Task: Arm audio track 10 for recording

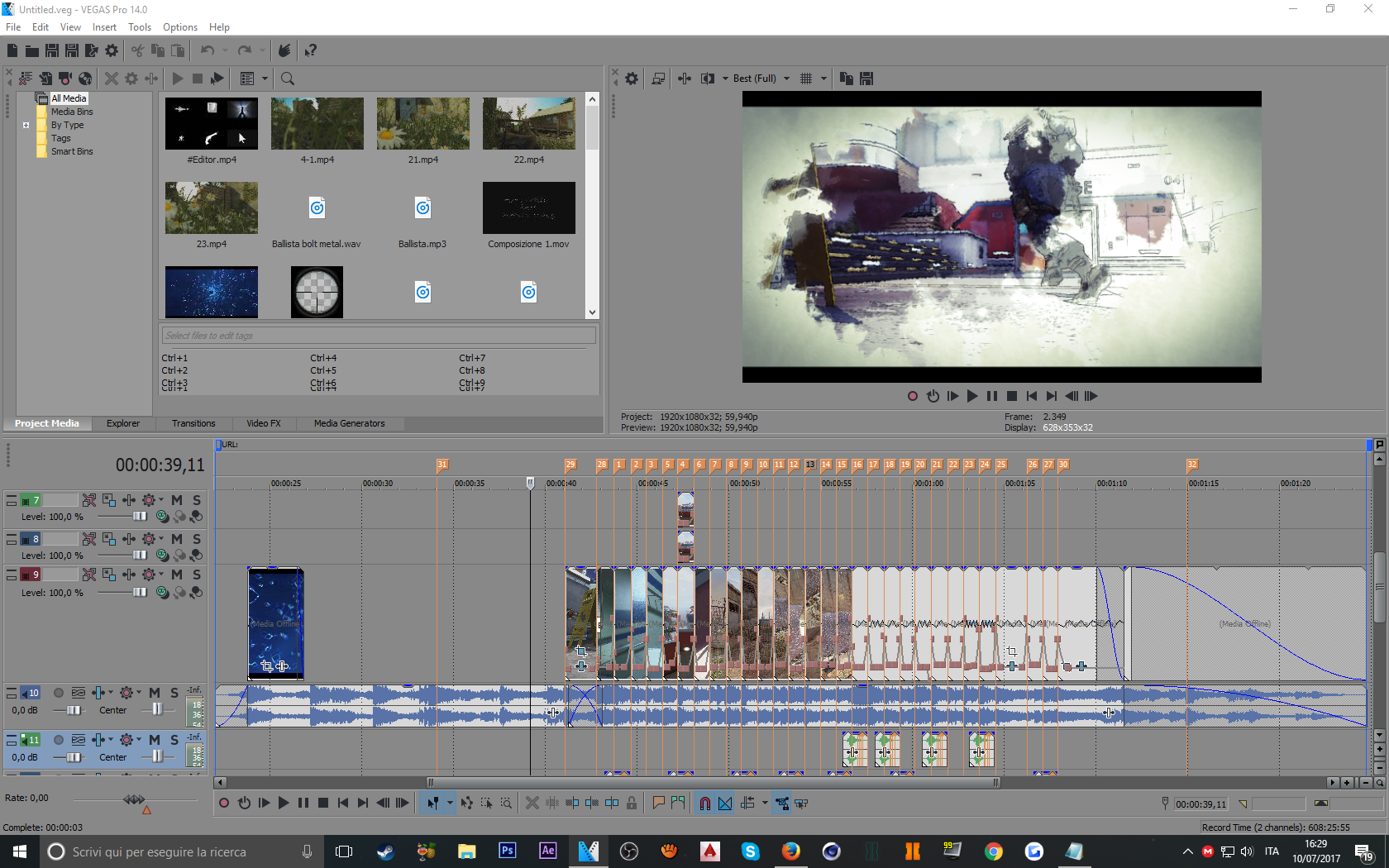Action: point(59,693)
